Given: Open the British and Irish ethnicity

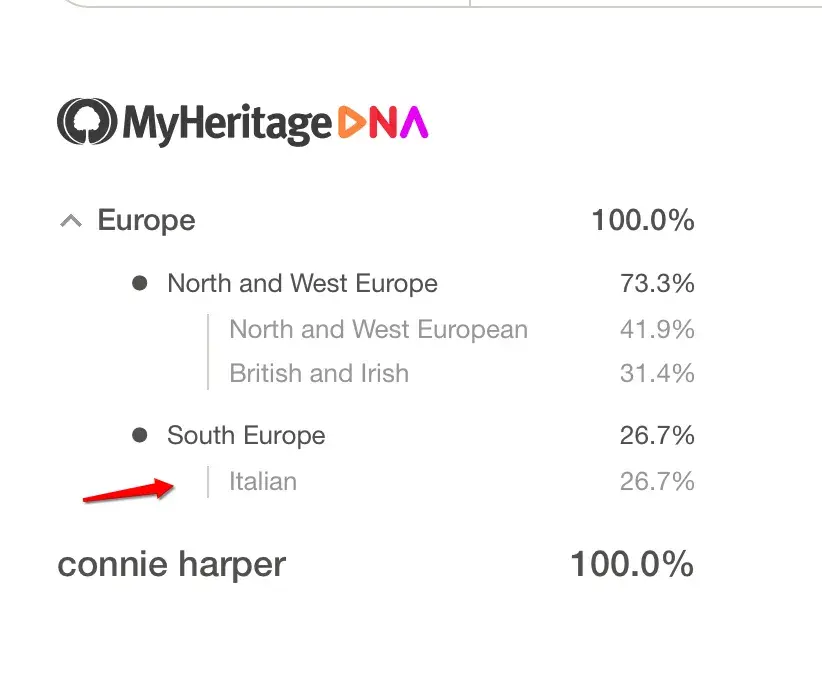Looking at the screenshot, I should (319, 374).
